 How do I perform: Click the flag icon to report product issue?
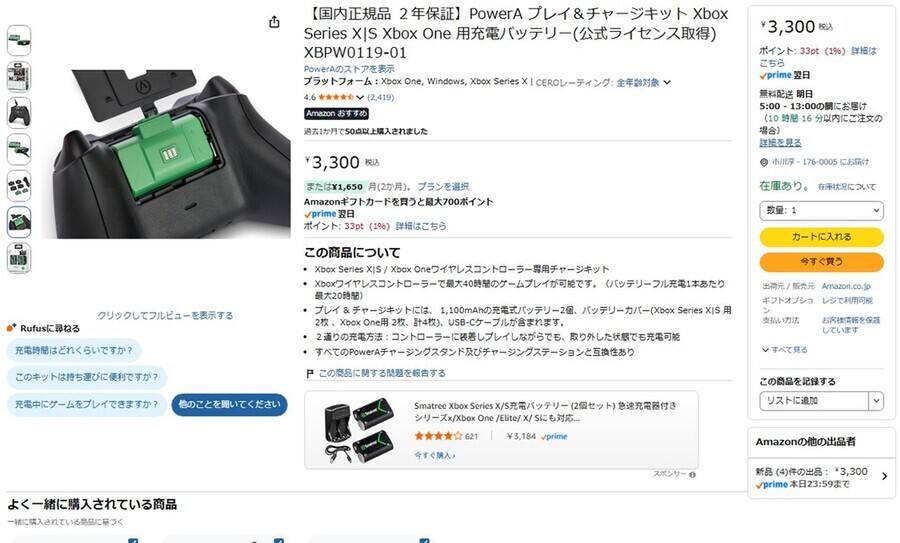coord(310,374)
